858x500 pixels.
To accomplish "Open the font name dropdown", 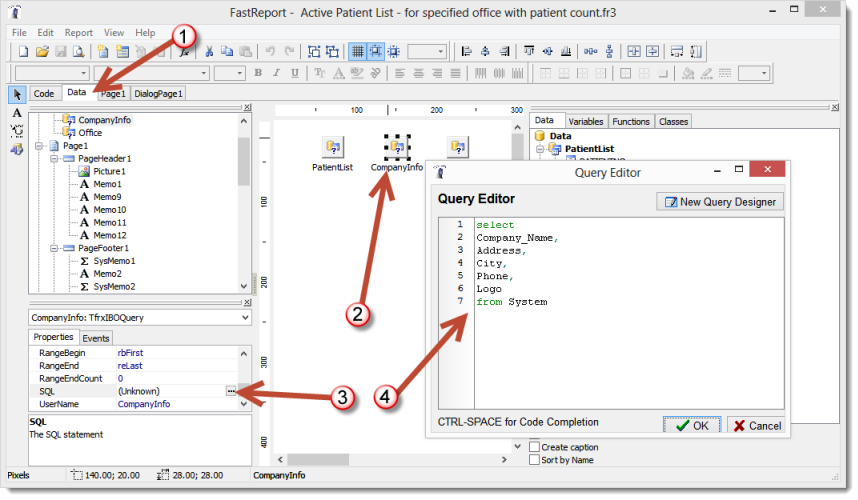I will click(x=204, y=73).
